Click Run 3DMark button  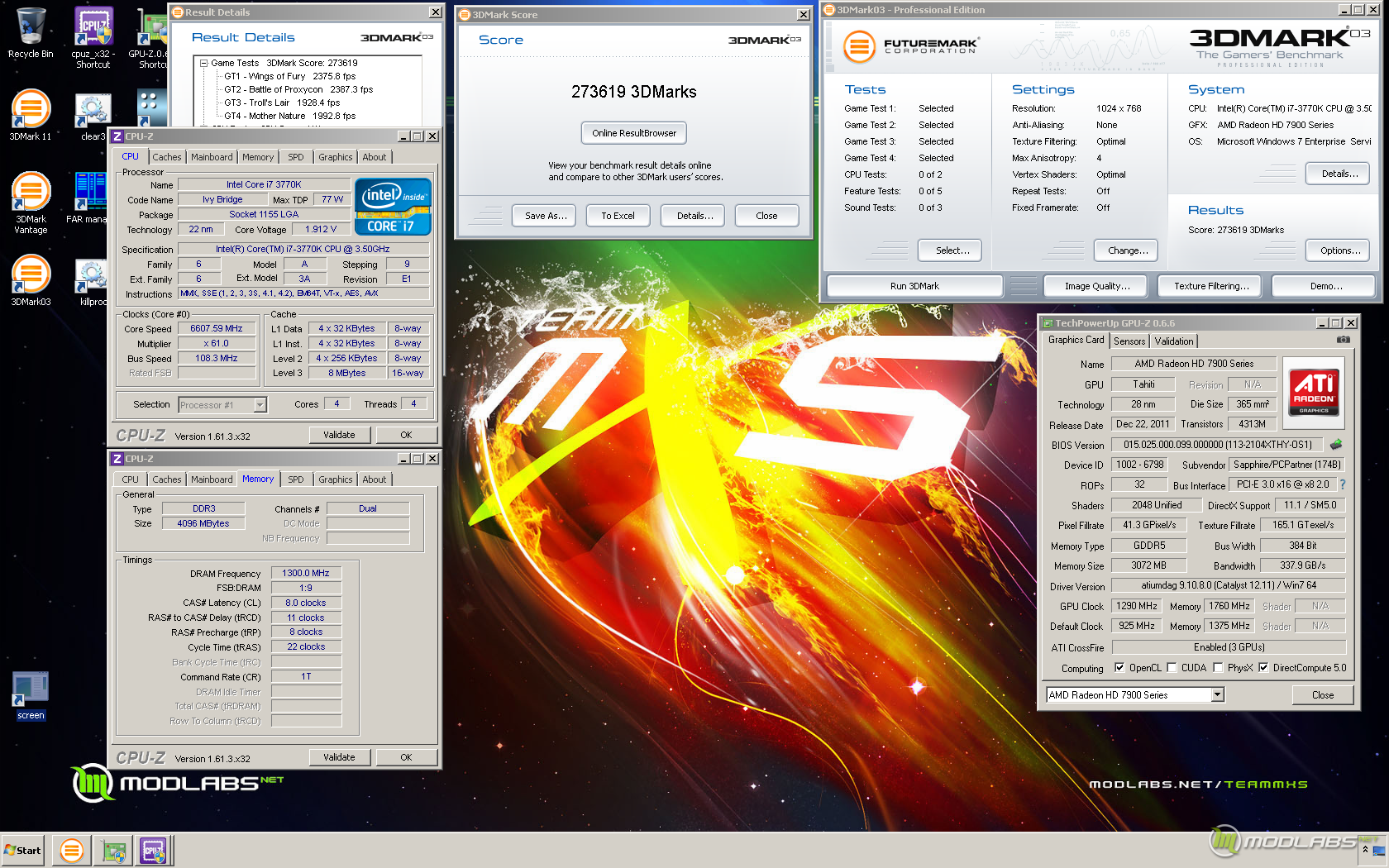click(x=914, y=286)
